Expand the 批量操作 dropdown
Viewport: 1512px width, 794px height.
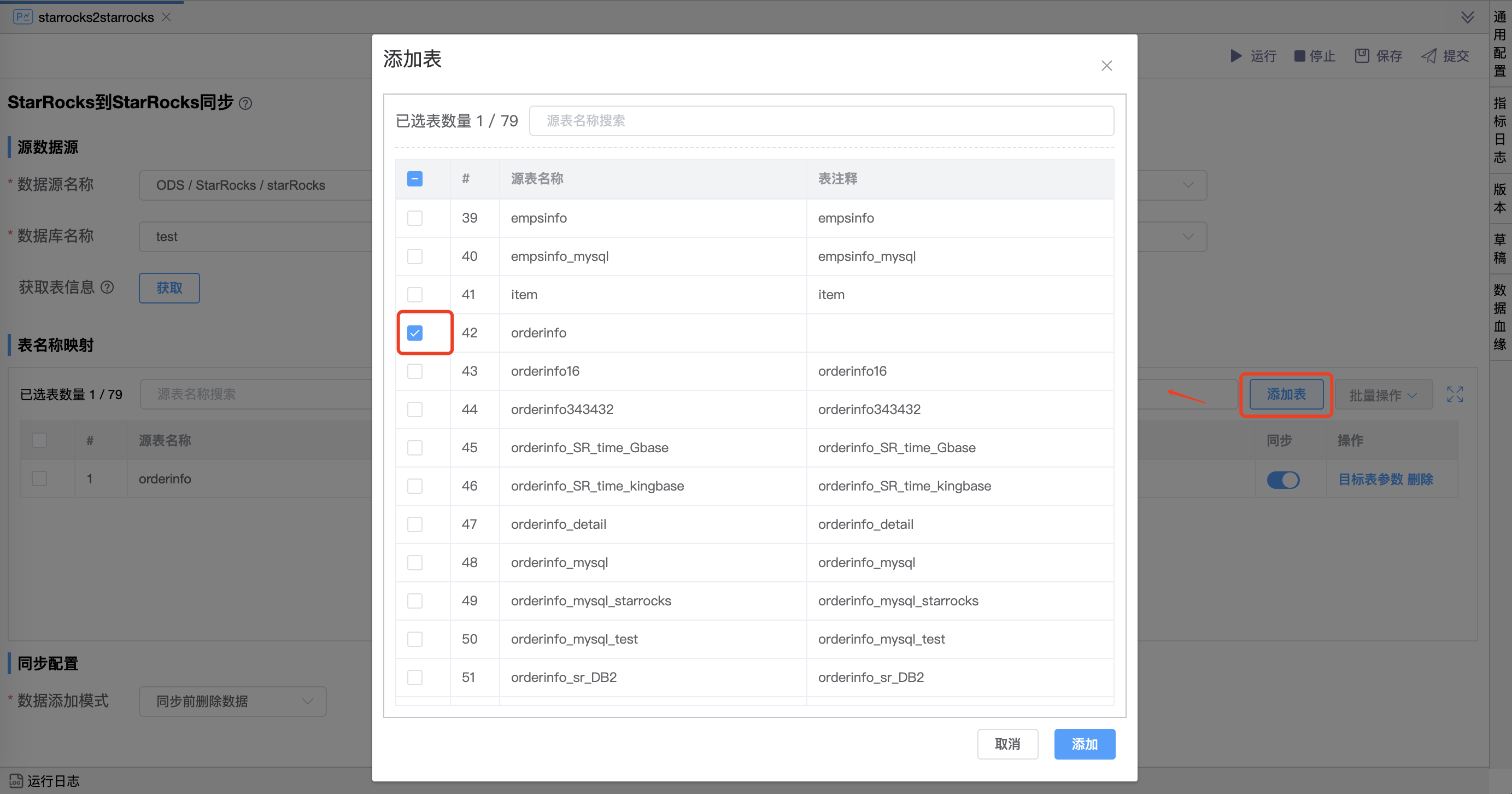click(x=1382, y=395)
